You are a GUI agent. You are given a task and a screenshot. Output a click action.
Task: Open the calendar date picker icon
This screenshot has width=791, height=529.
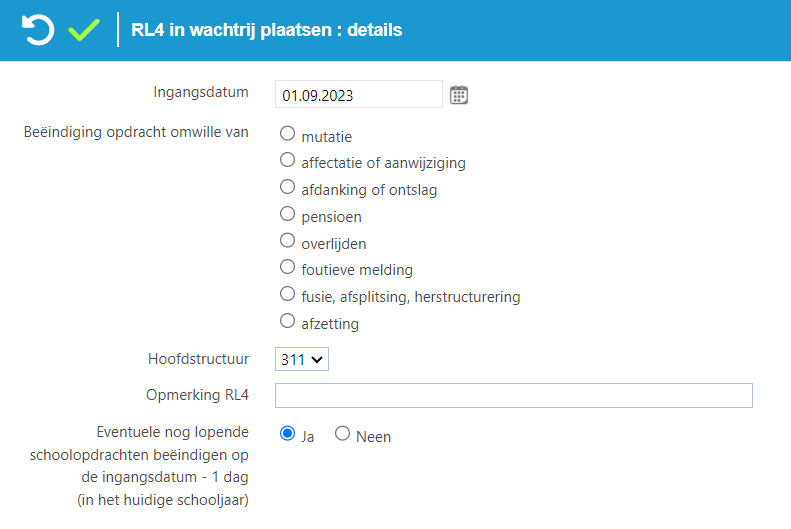tap(459, 95)
